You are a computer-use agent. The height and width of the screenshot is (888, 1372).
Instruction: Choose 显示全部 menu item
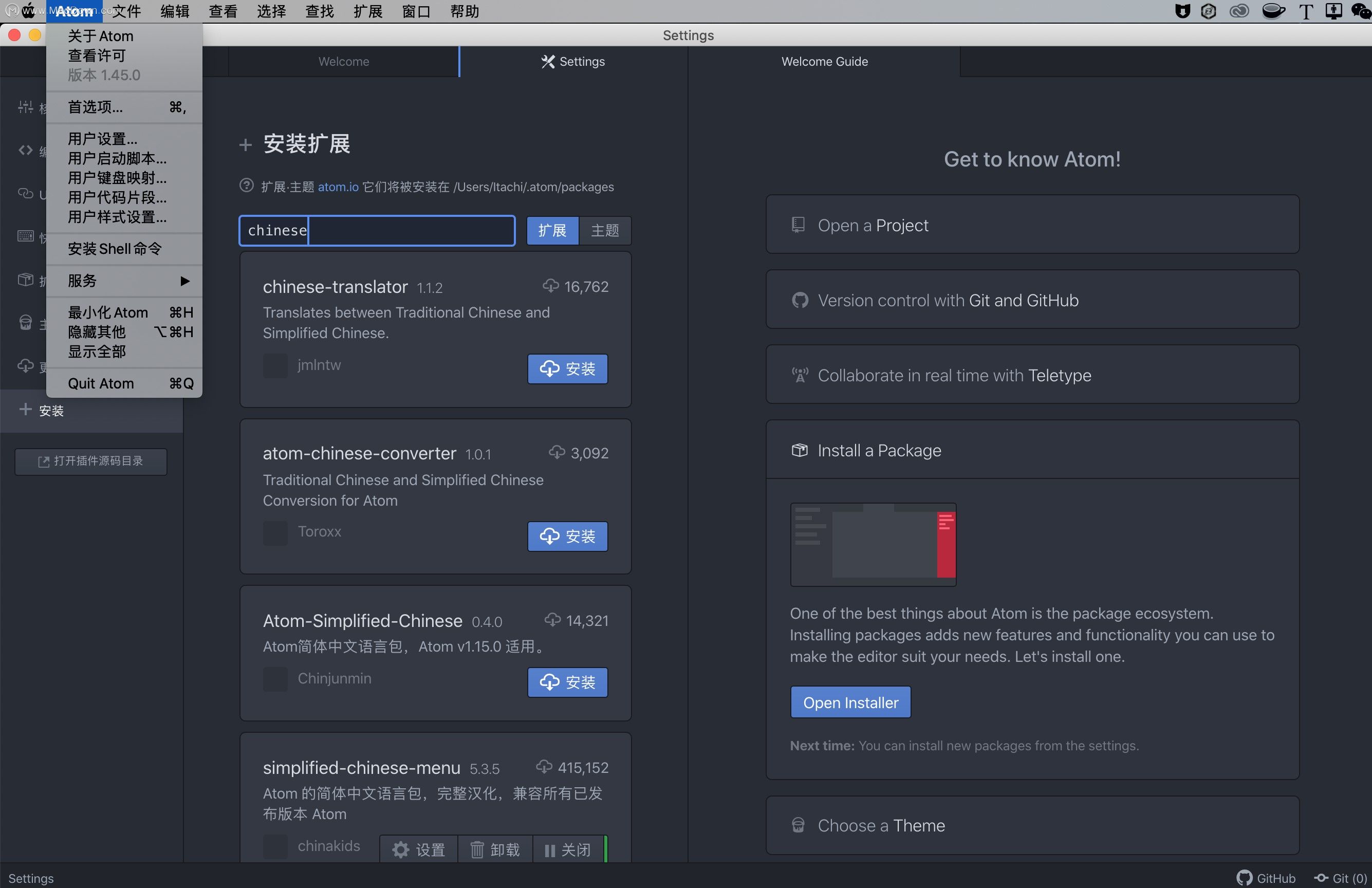(124, 351)
